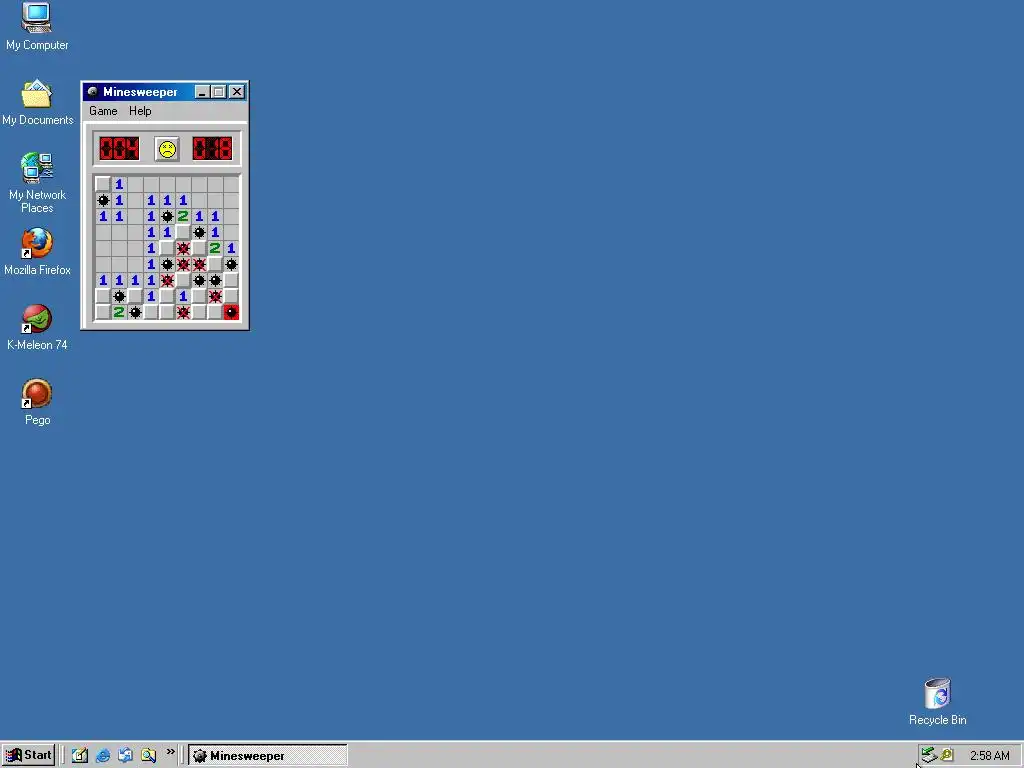Click the sad face new game button
Image resolution: width=1024 pixels, height=768 pixels.
pyautogui.click(x=167, y=149)
